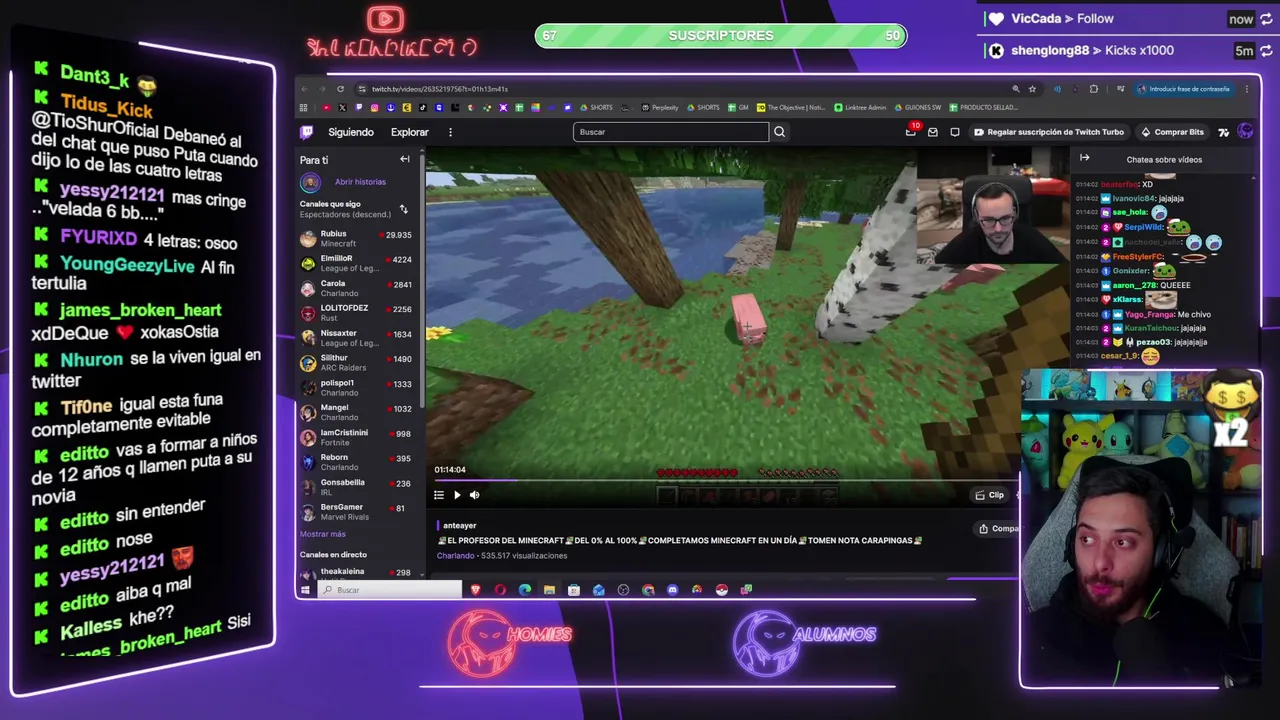The width and height of the screenshot is (1280, 720).
Task: Collapse the Chatea sobre vídeos panel
Action: [x=1084, y=158]
